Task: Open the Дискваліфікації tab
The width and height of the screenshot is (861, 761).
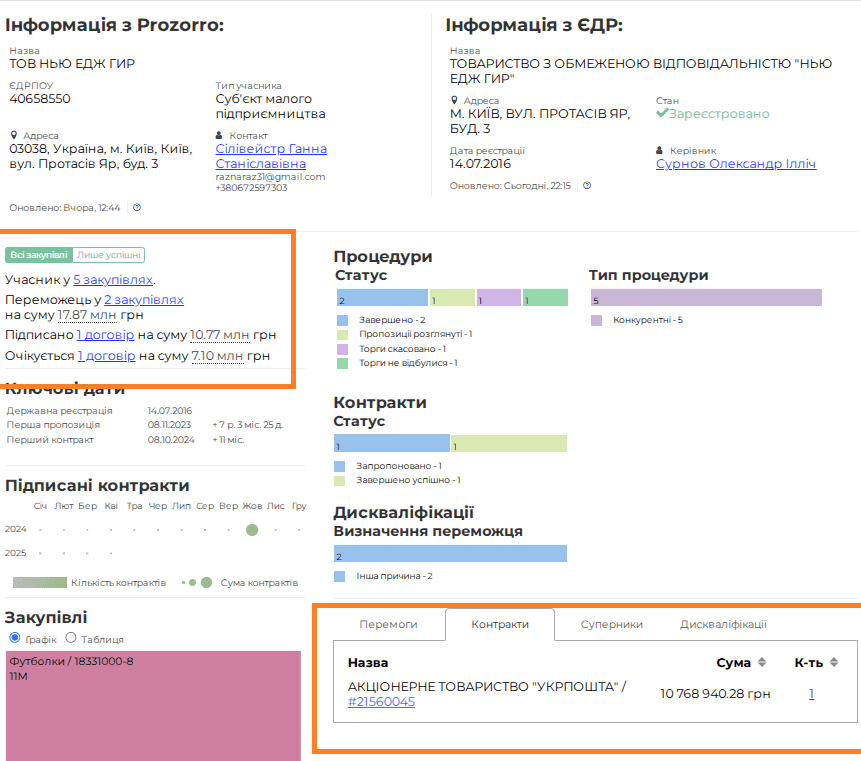Action: [723, 624]
